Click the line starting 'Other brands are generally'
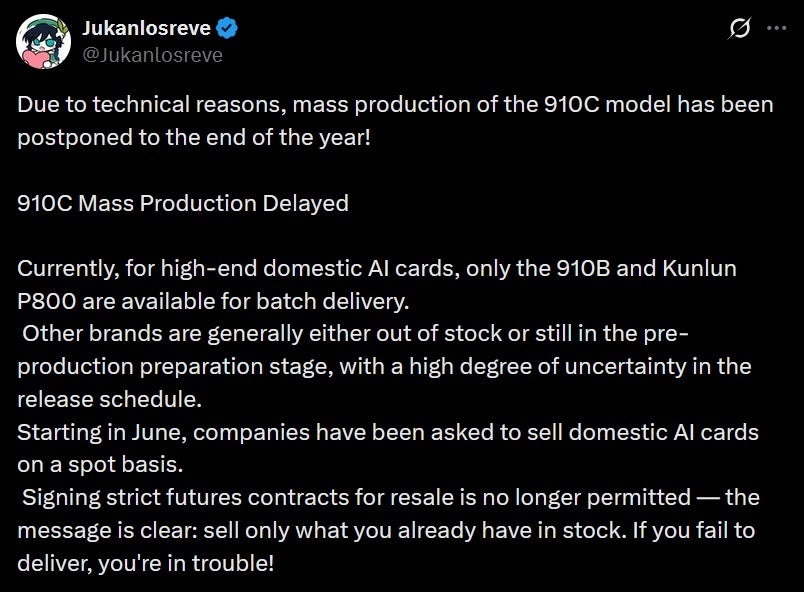The height and width of the screenshot is (592, 804). (x=355, y=334)
